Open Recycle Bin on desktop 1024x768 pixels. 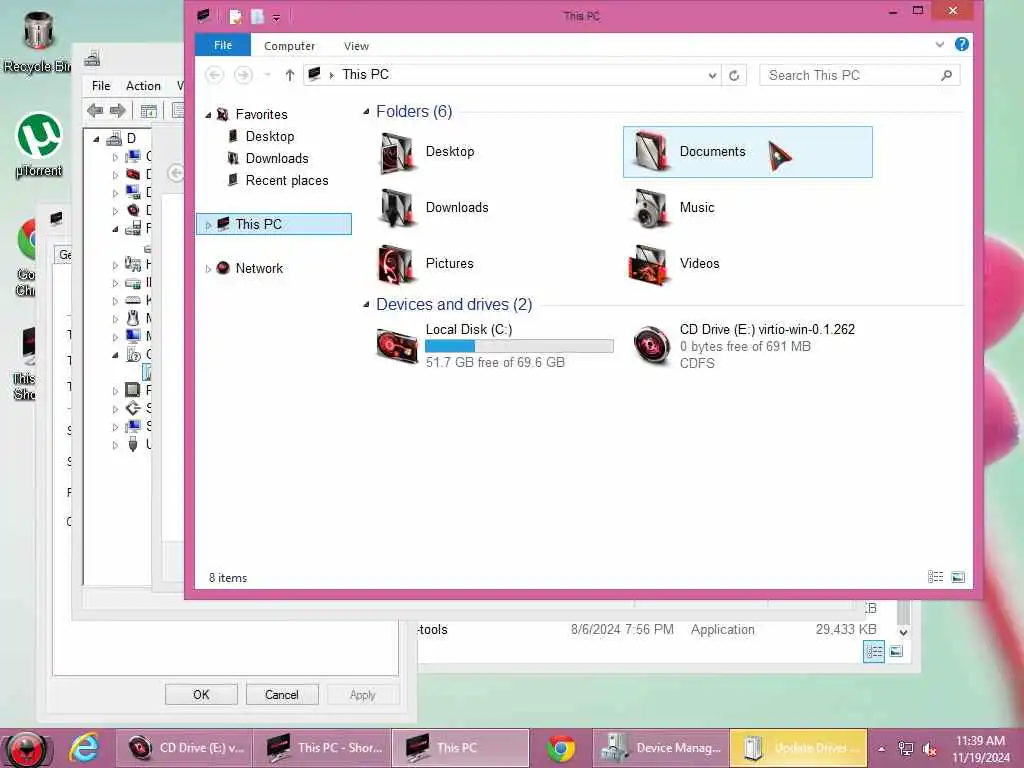(x=37, y=42)
